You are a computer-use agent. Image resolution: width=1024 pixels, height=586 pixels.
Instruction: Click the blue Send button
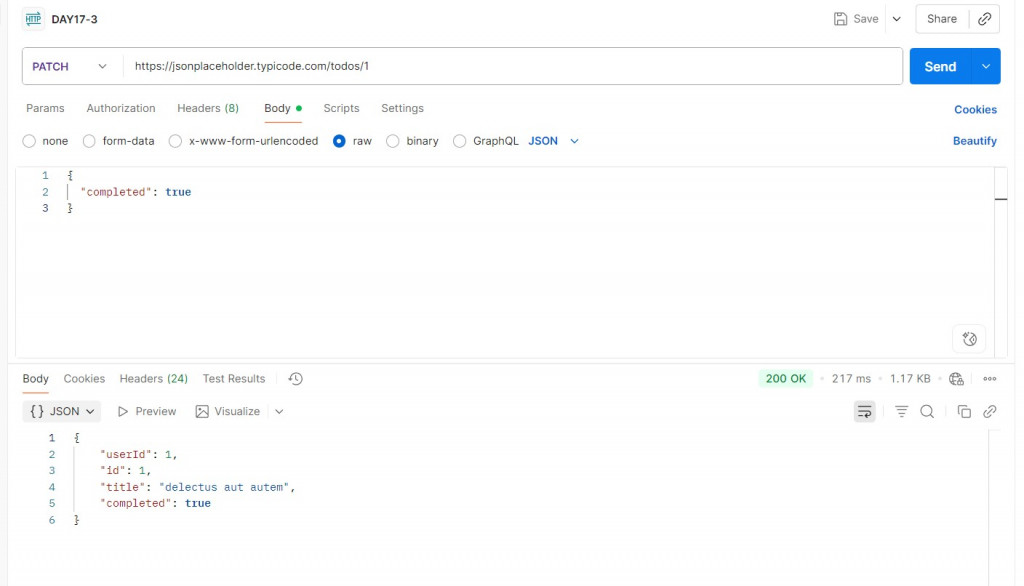pos(940,67)
